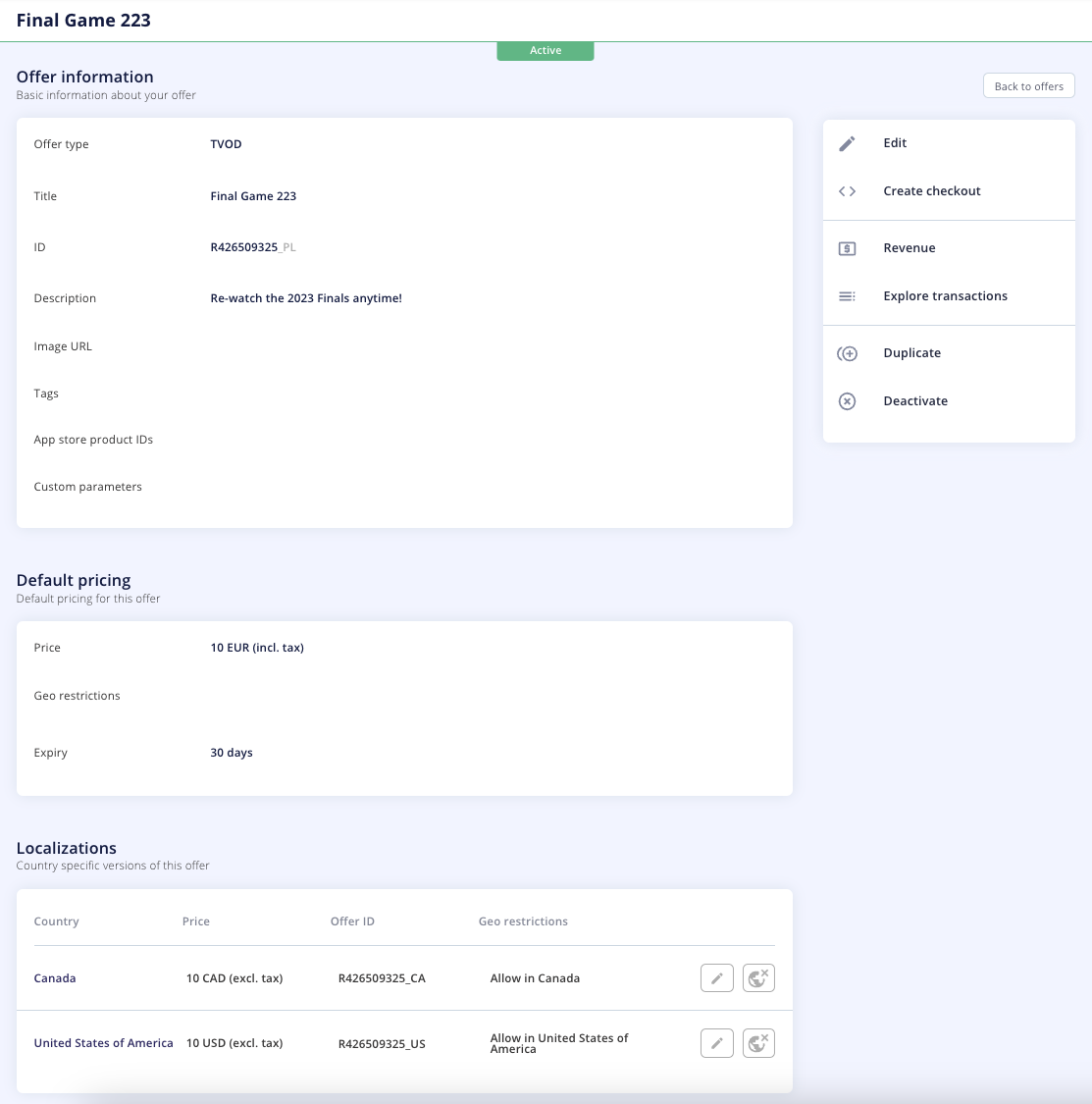Remove geo restriction globe icon for Canada
The image size is (1092, 1104).
[758, 978]
